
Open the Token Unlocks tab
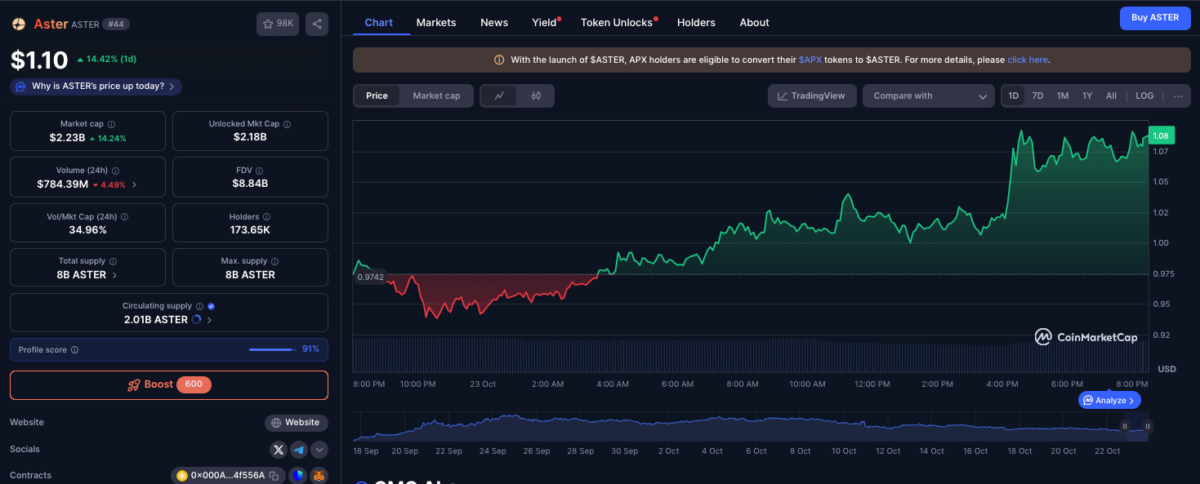point(616,22)
